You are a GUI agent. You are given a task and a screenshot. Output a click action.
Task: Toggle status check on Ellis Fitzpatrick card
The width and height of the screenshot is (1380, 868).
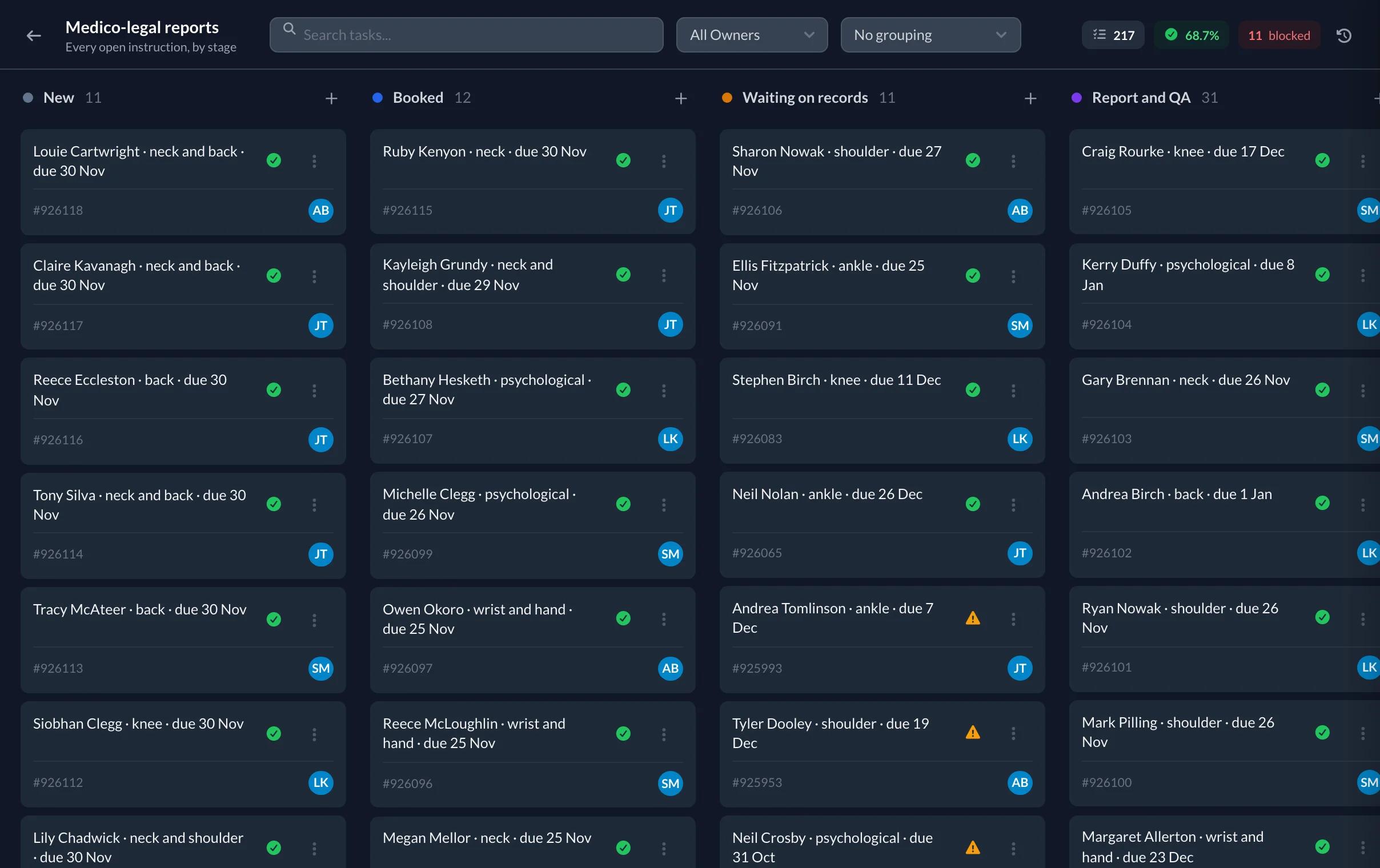[973, 276]
